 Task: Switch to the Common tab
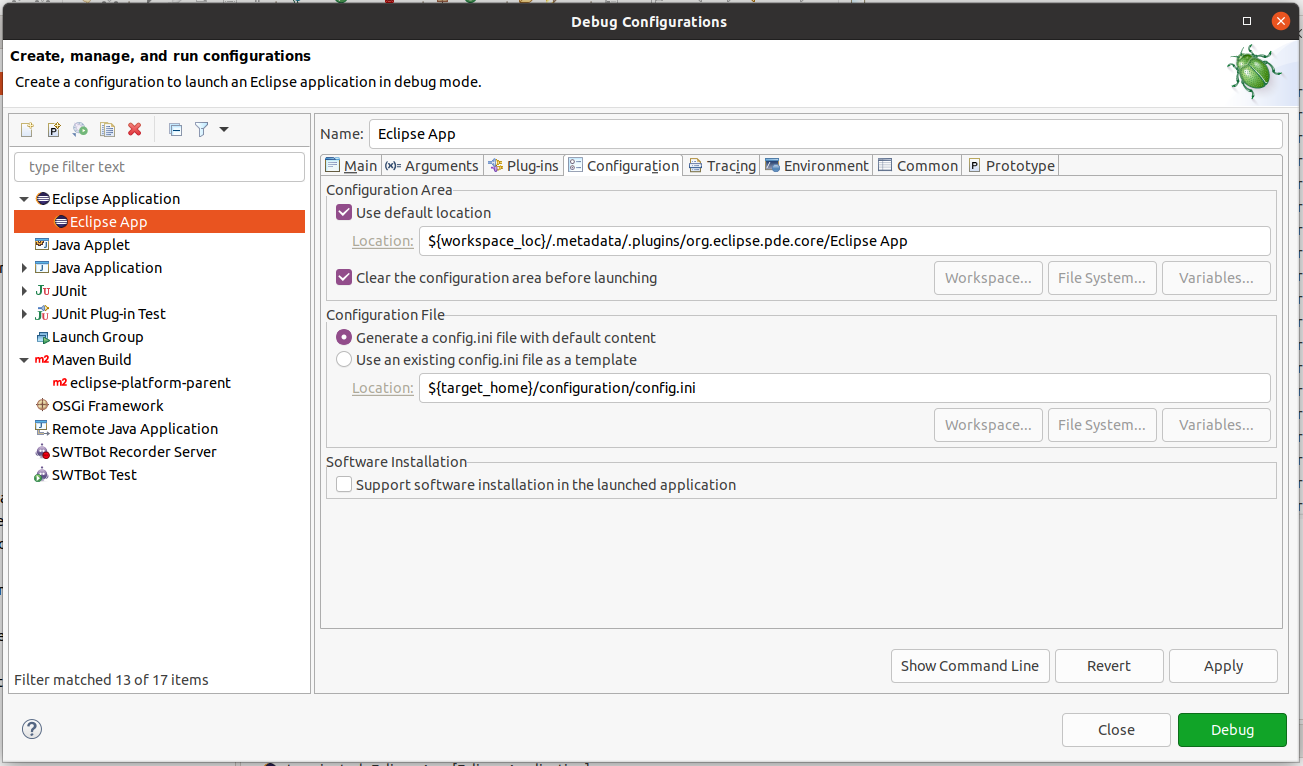point(917,166)
